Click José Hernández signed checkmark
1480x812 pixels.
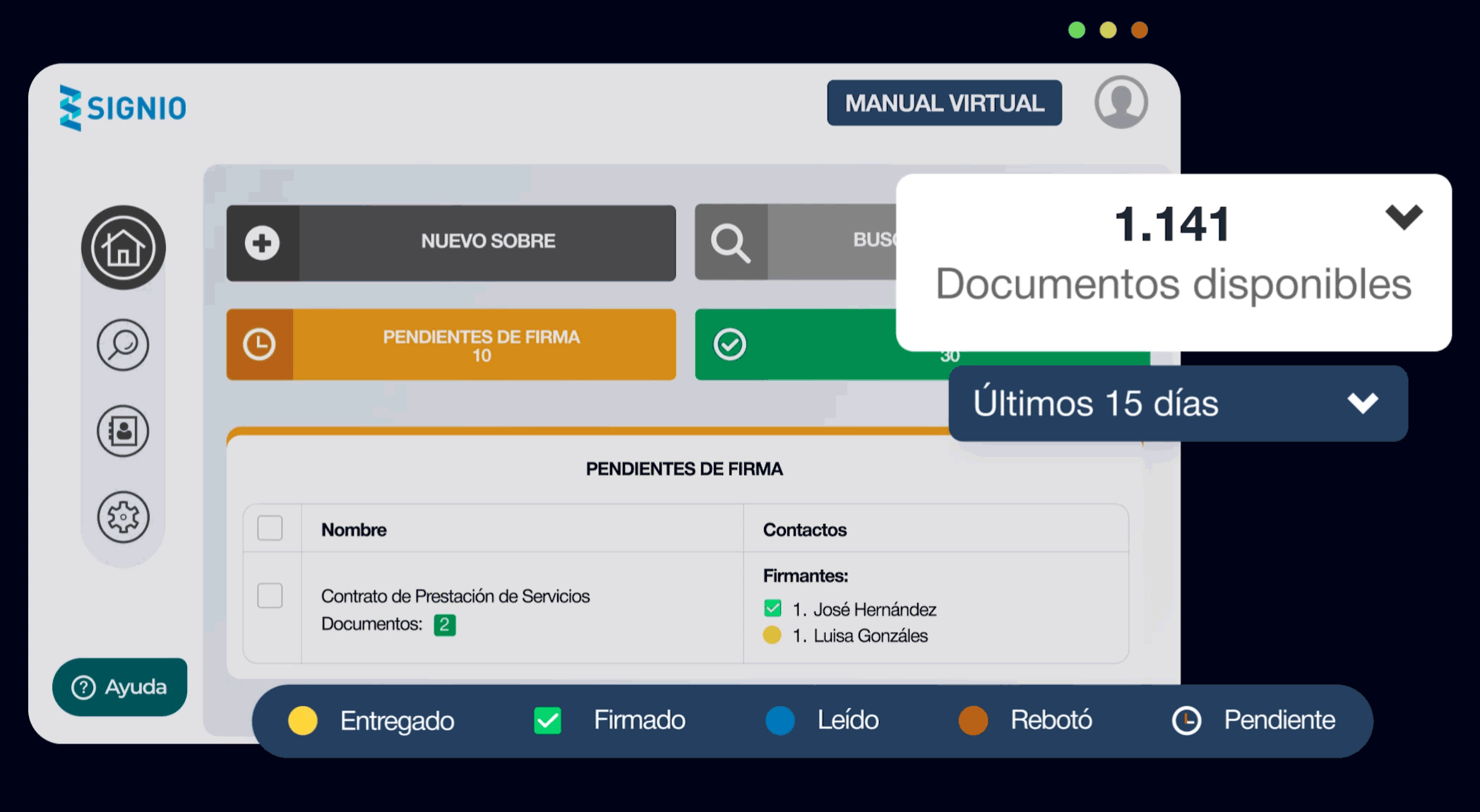772,608
